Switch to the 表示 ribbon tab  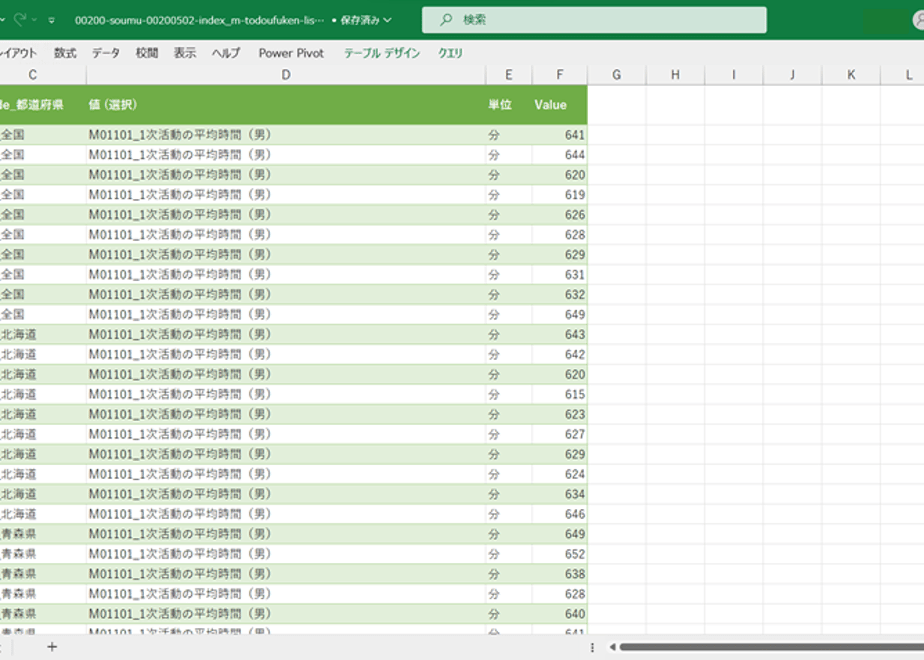184,53
